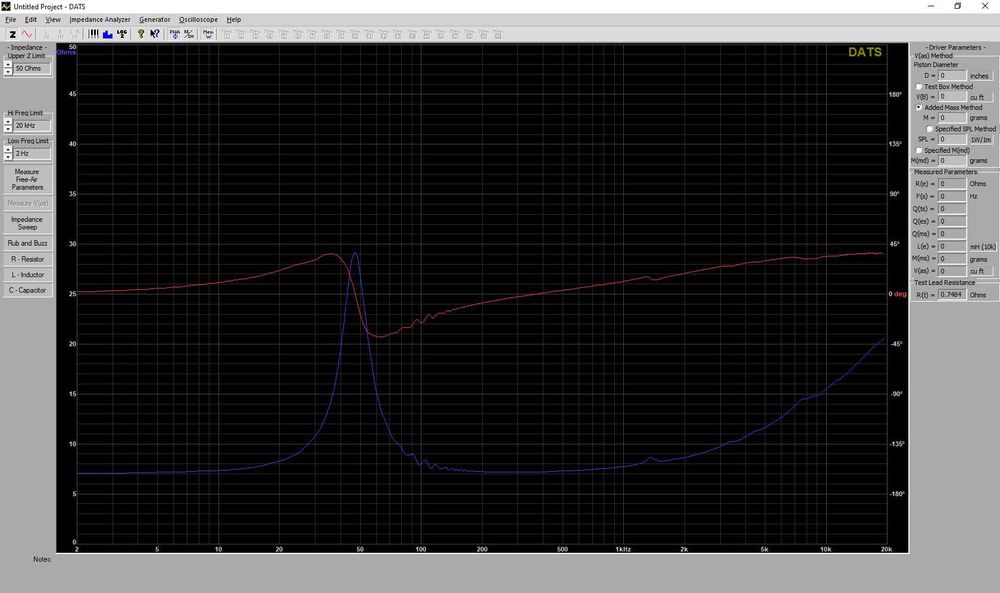The height and width of the screenshot is (593, 1000).
Task: Toggle the phase display toolbar icon
Action: tap(175, 34)
